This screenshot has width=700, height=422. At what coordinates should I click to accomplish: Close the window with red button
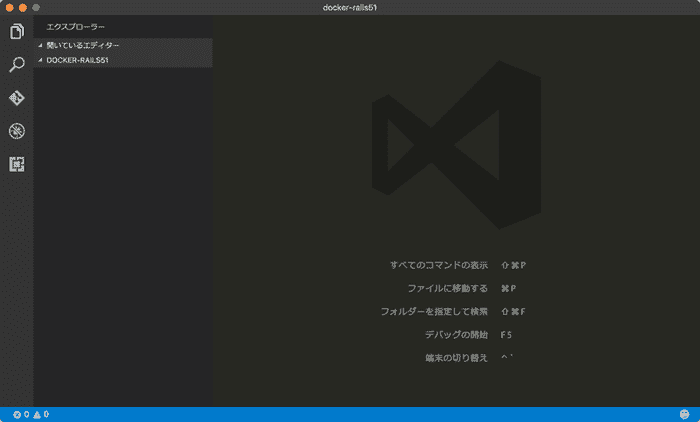(x=9, y=8)
